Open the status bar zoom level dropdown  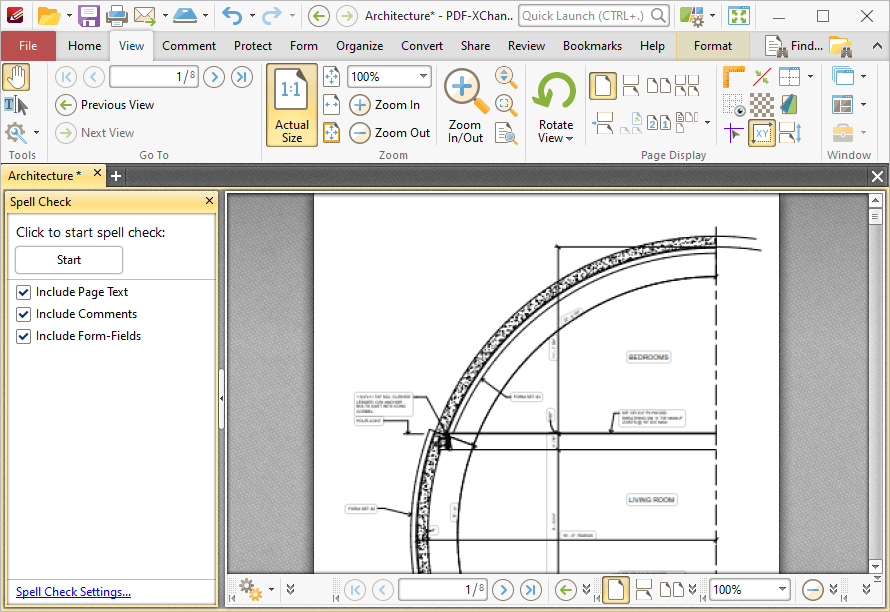(782, 590)
